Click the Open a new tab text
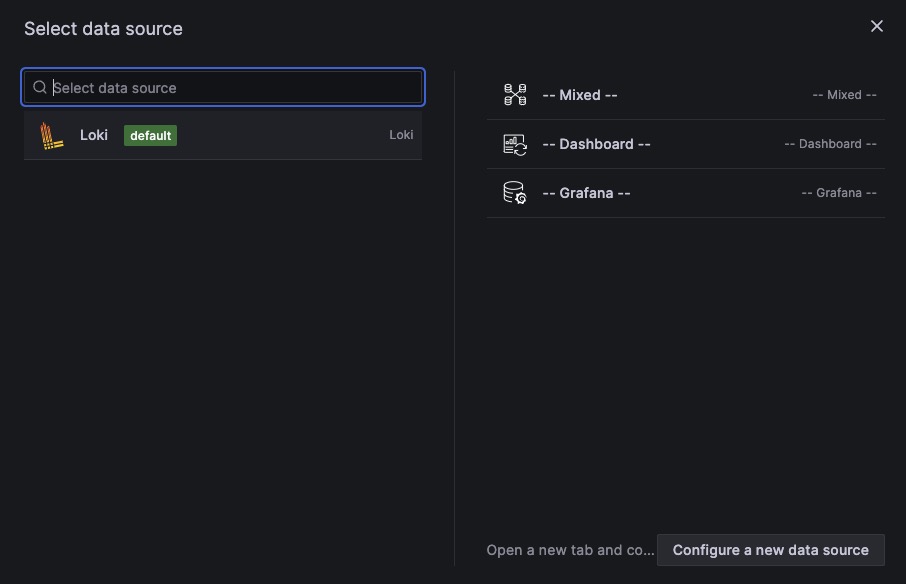The height and width of the screenshot is (584, 906). pos(569,549)
